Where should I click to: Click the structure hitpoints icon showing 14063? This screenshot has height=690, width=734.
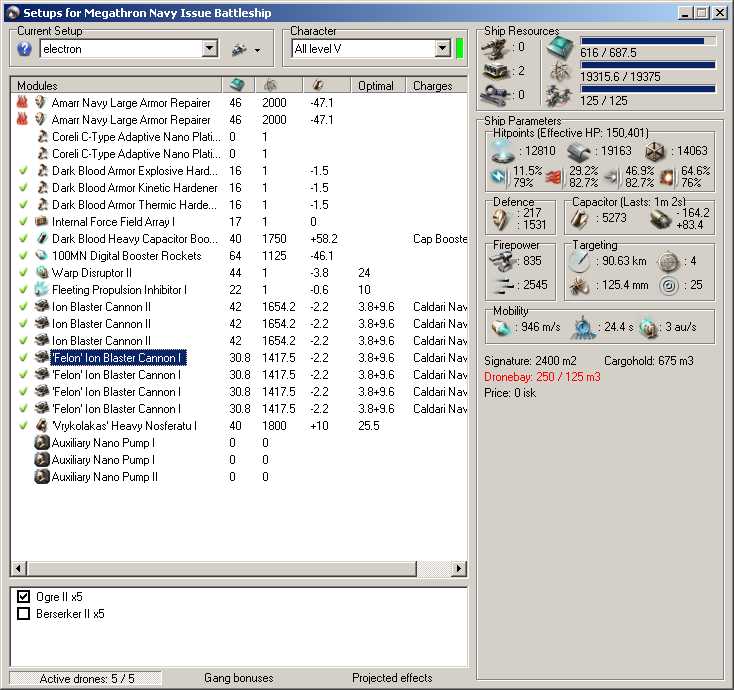(x=655, y=151)
